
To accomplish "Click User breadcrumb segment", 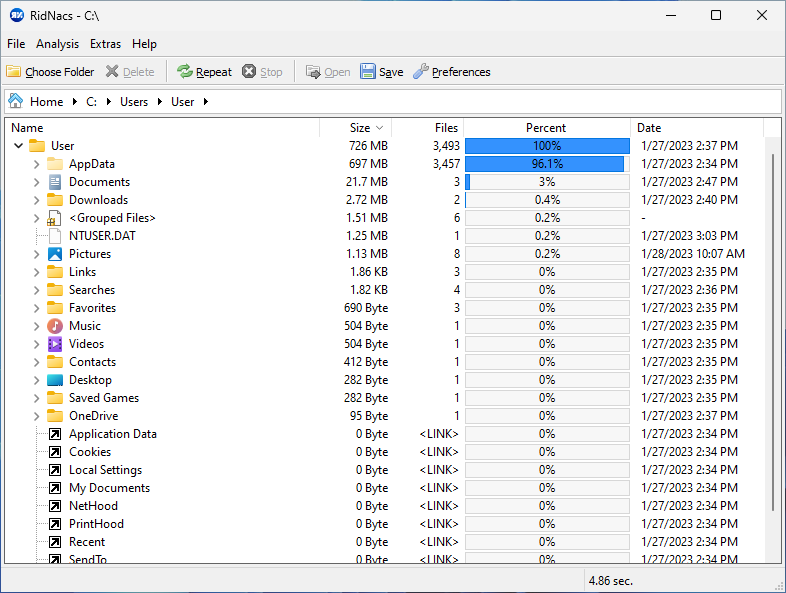I will 182,102.
